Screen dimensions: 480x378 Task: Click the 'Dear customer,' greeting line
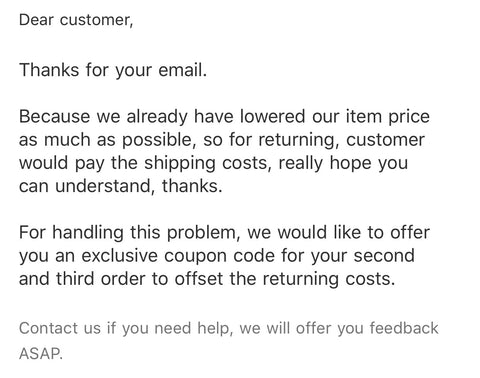76,20
